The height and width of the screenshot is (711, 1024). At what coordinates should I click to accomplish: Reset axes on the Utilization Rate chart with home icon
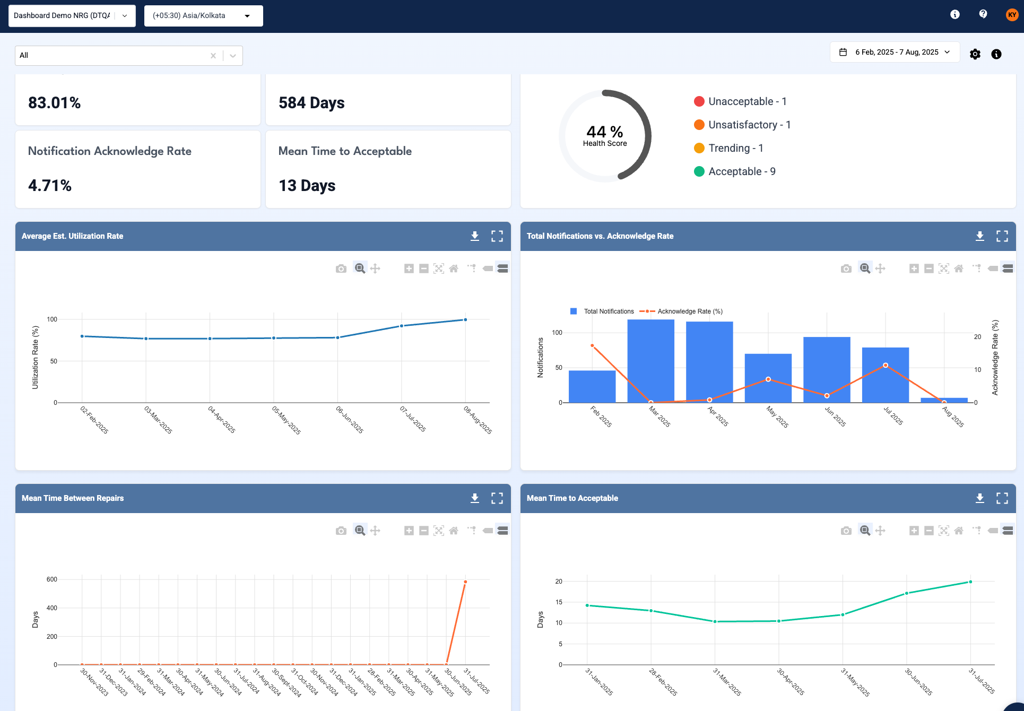click(x=454, y=268)
